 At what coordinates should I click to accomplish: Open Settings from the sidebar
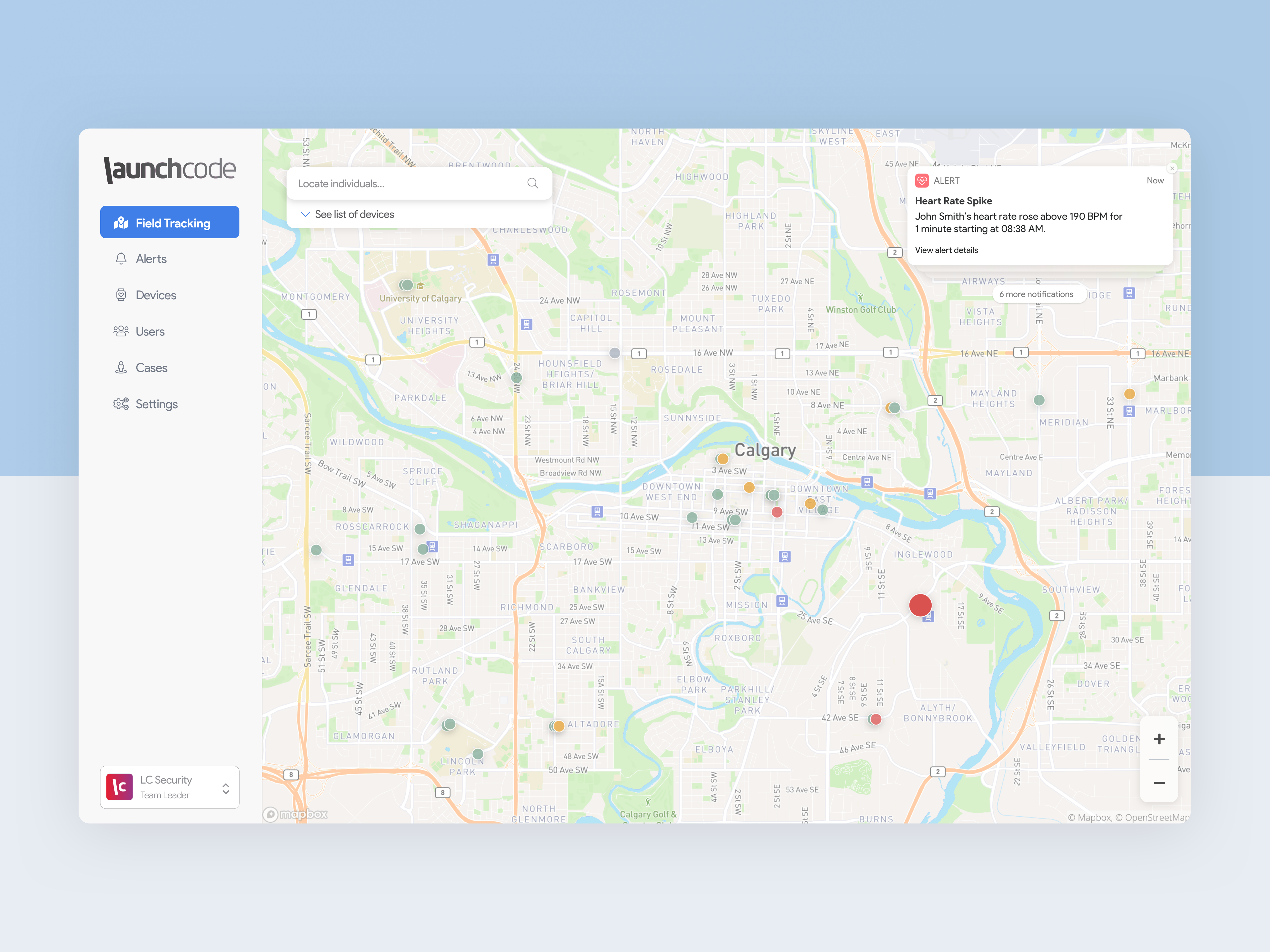point(156,404)
